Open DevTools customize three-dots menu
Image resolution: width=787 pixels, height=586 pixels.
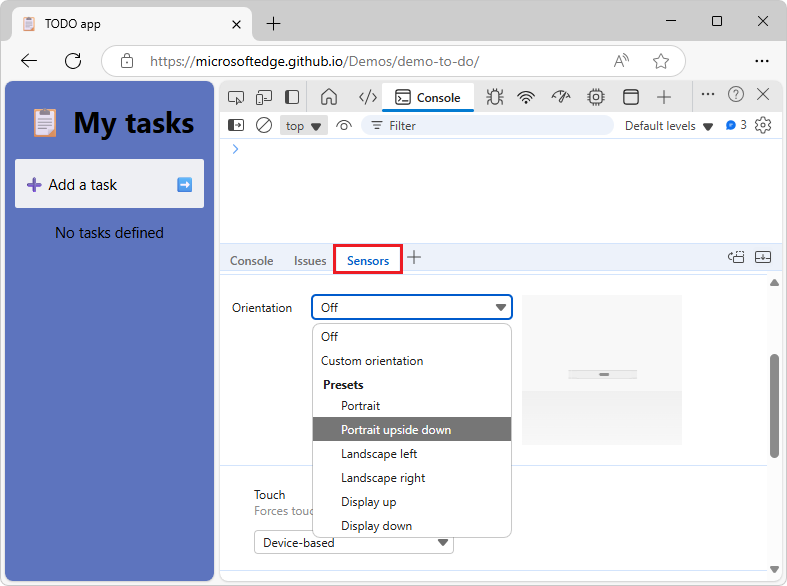coord(708,94)
